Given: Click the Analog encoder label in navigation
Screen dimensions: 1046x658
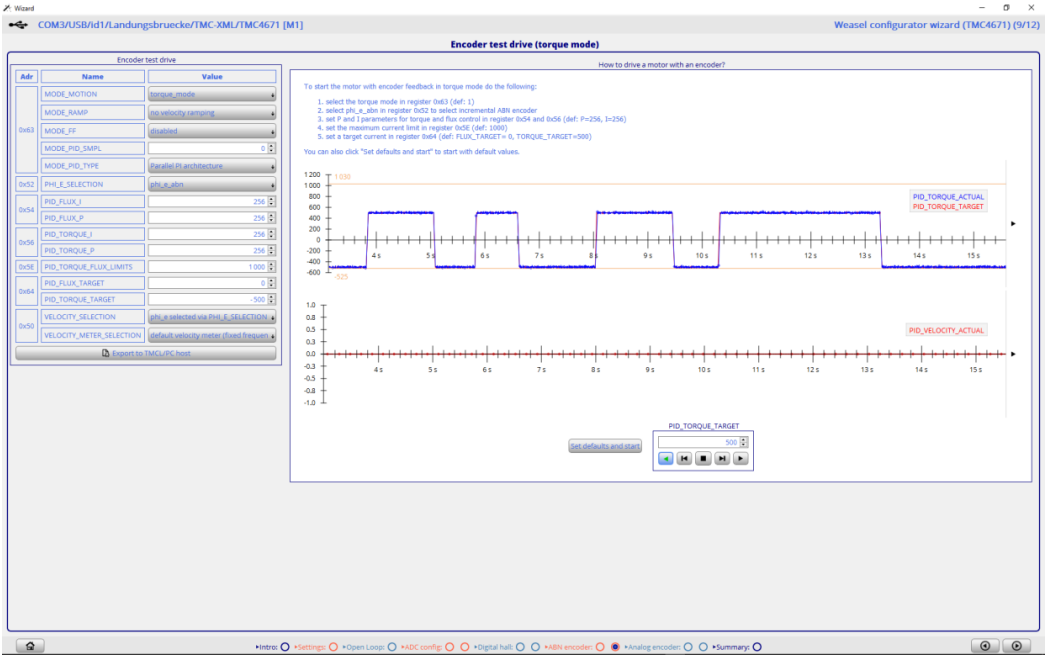Looking at the screenshot, I should [x=652, y=647].
